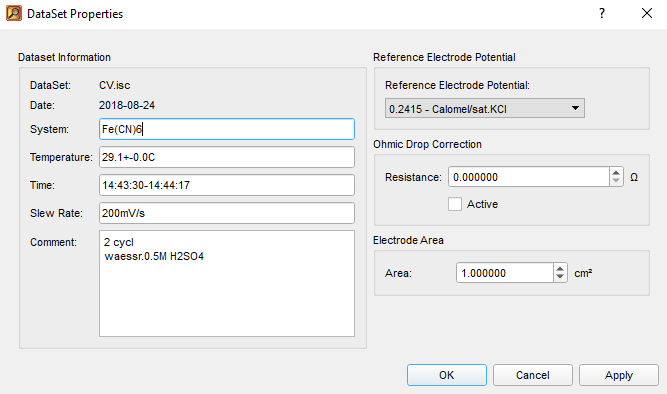Viewport: 667px width, 394px height.
Task: Close the DataSet Properties dialog
Action: pos(647,13)
